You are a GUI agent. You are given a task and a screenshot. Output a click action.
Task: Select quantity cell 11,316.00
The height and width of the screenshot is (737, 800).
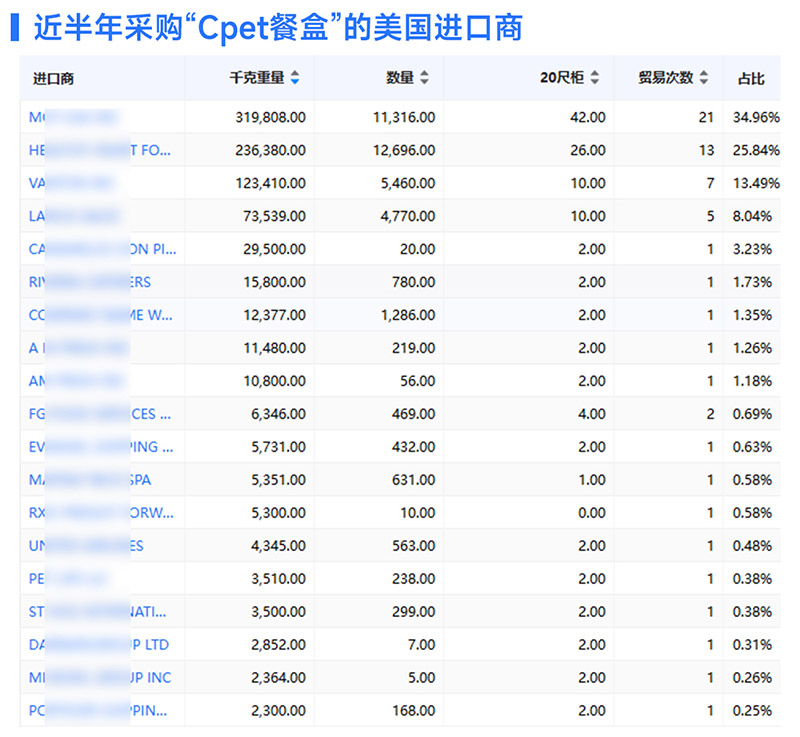tap(404, 117)
